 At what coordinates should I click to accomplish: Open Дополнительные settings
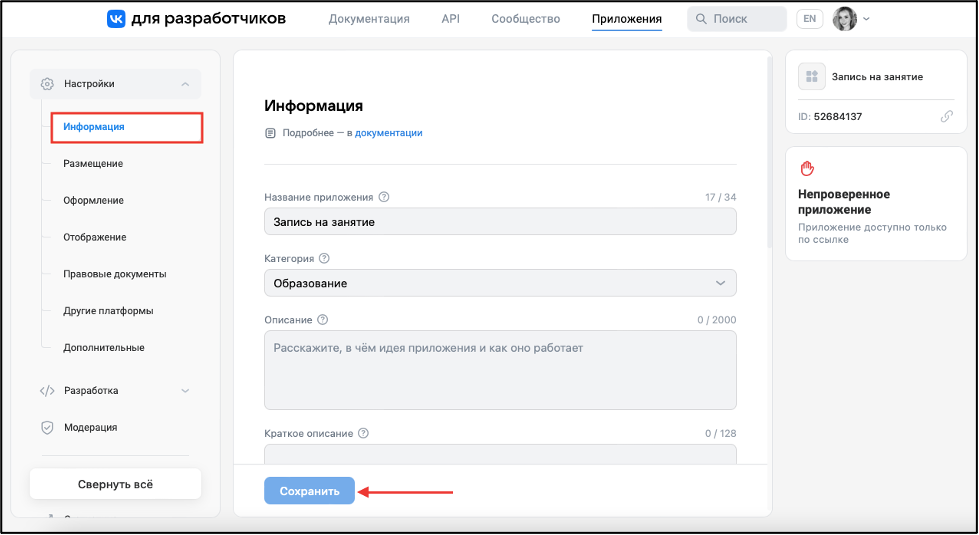coord(104,348)
